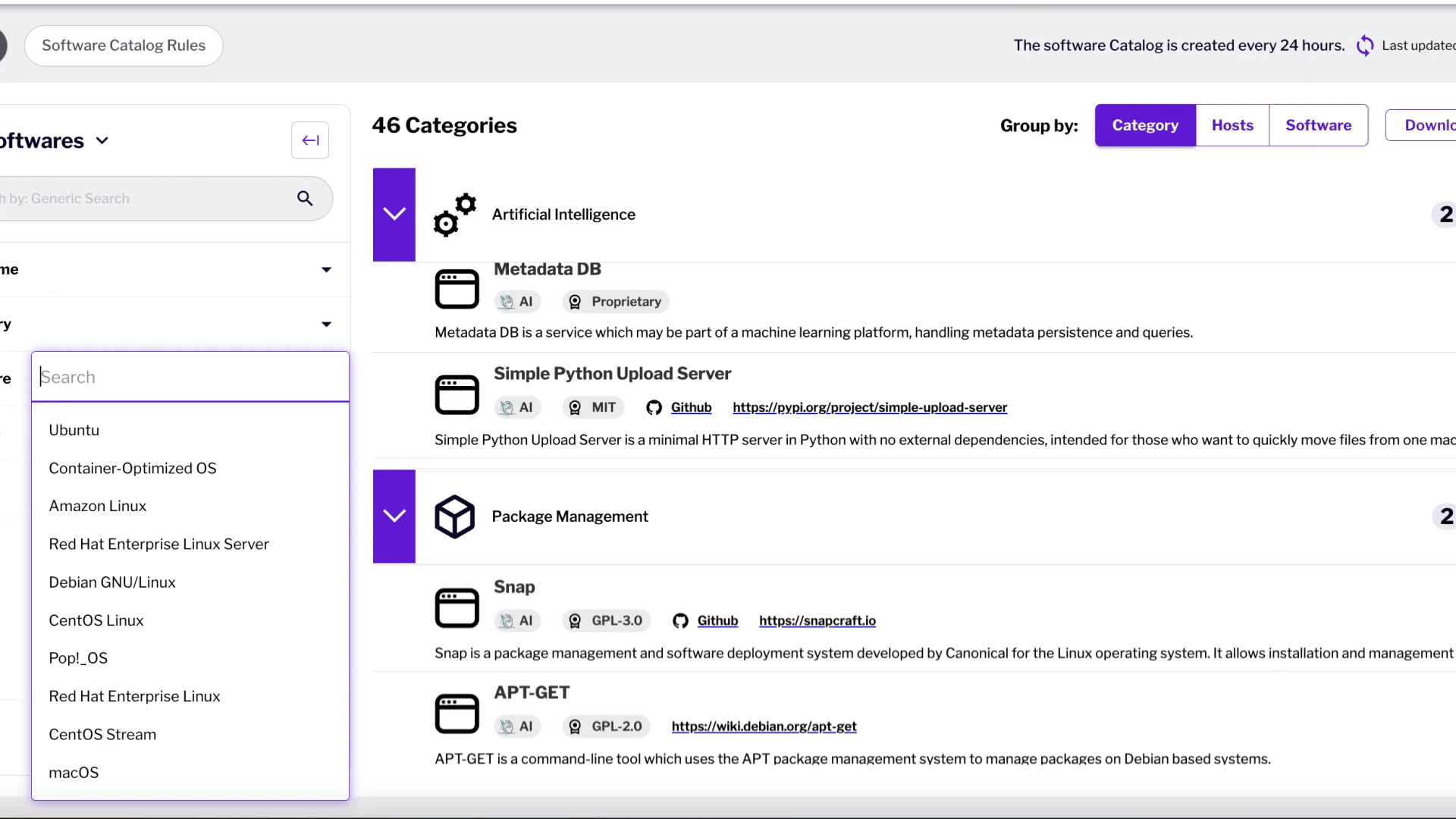Click the refresh icon next to Last updated

click(1366, 45)
